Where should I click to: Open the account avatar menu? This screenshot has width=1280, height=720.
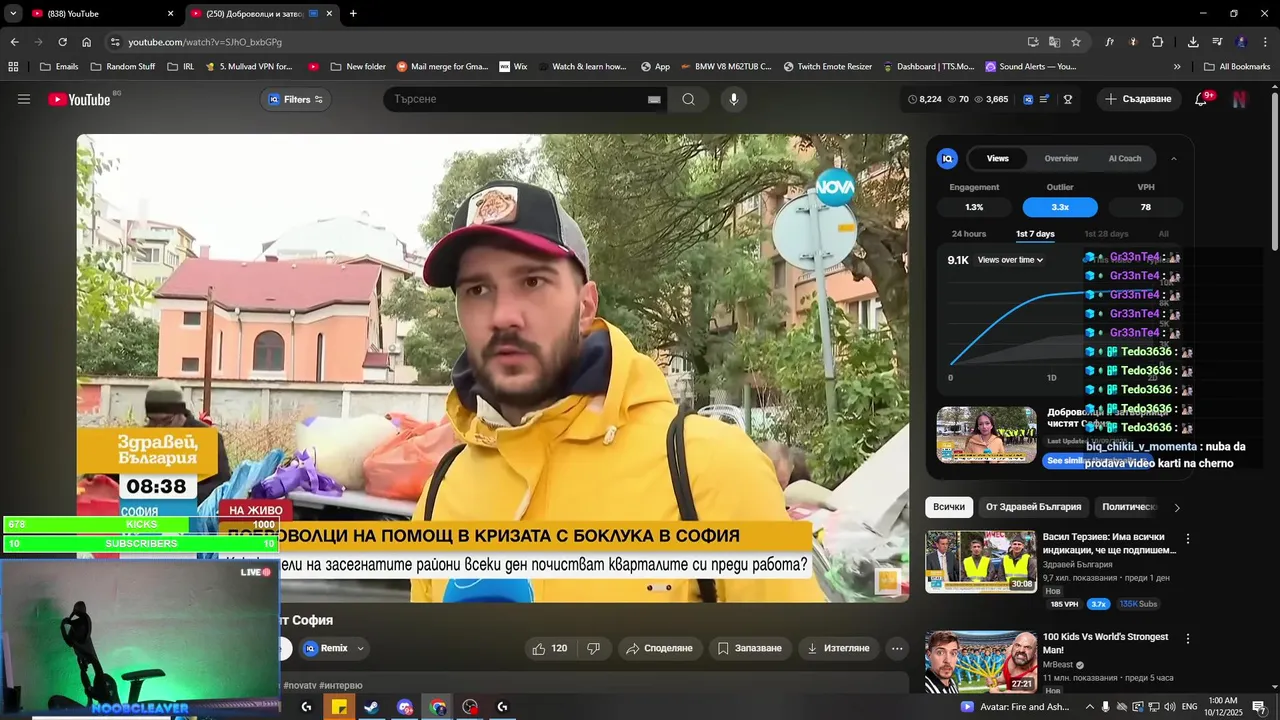coord(1240,99)
